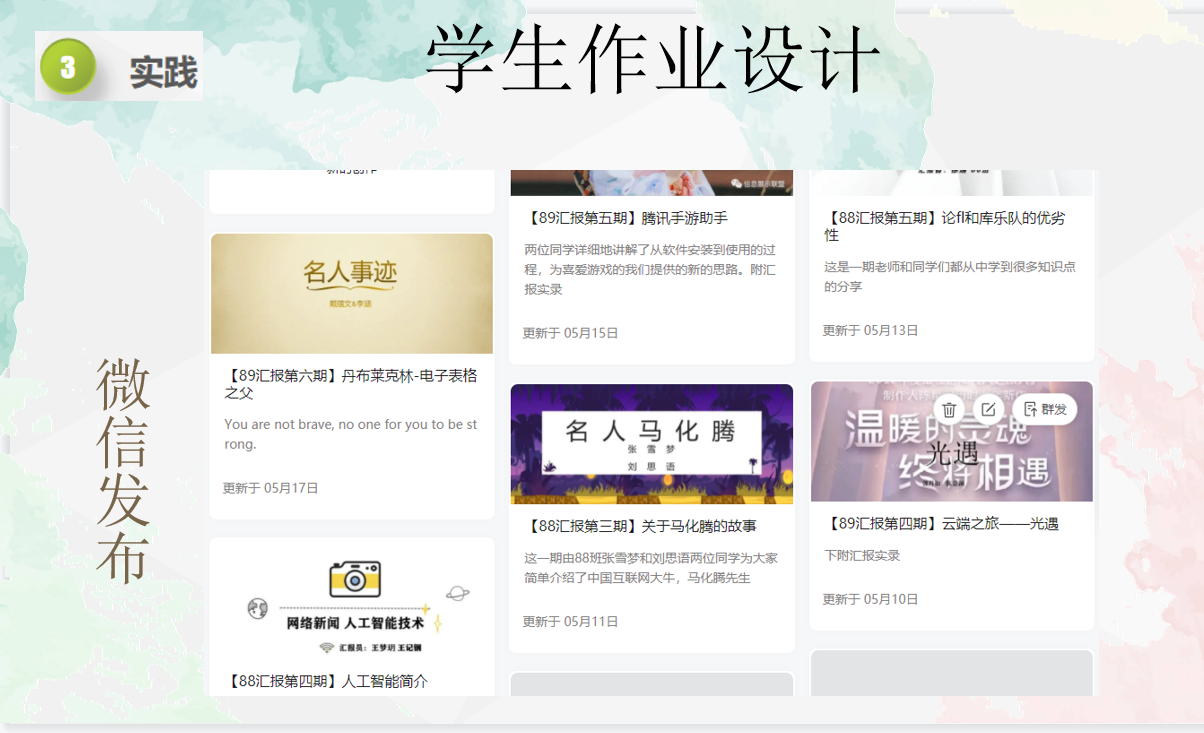Select the vertical 微信发布 text

(123, 470)
